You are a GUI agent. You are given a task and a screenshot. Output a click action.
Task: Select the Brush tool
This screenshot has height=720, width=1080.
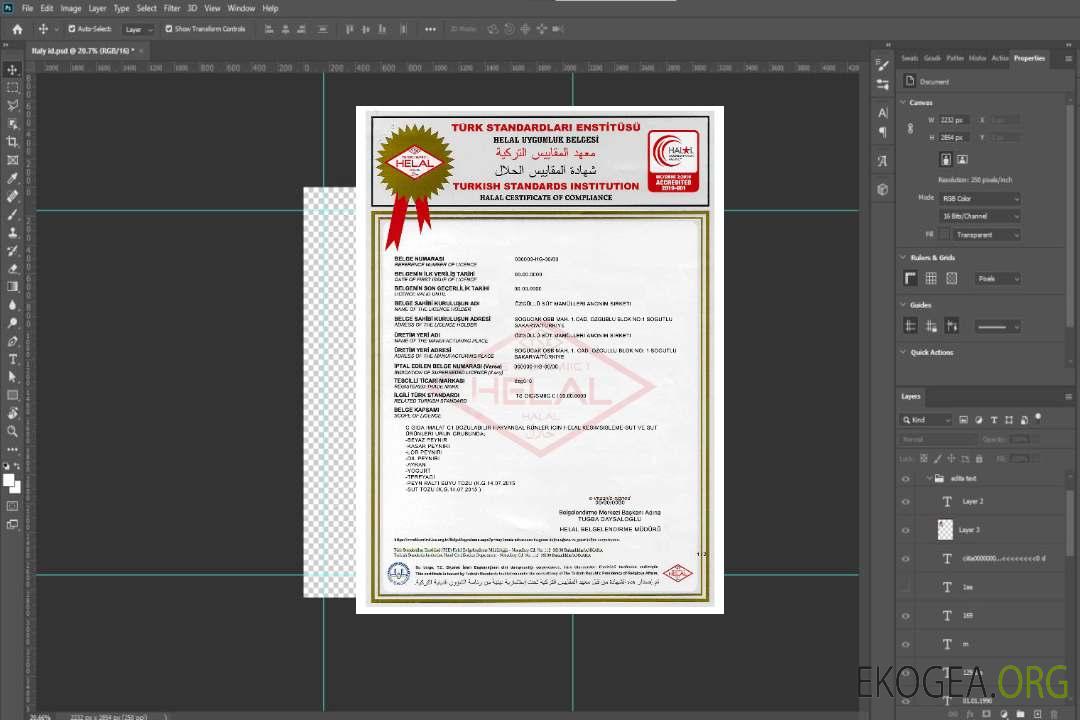tap(12, 214)
